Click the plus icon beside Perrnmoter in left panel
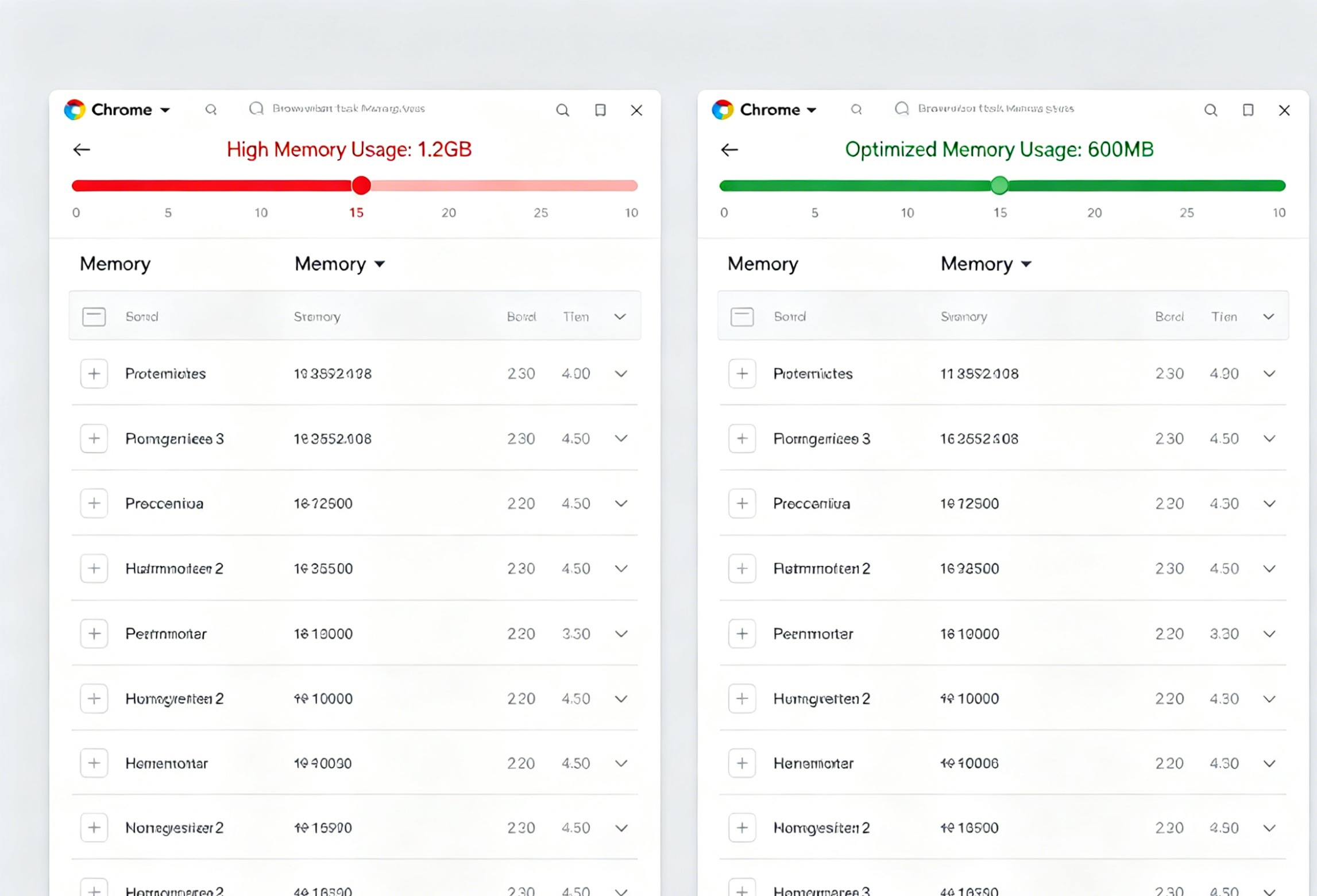The height and width of the screenshot is (896, 1317). [x=94, y=634]
